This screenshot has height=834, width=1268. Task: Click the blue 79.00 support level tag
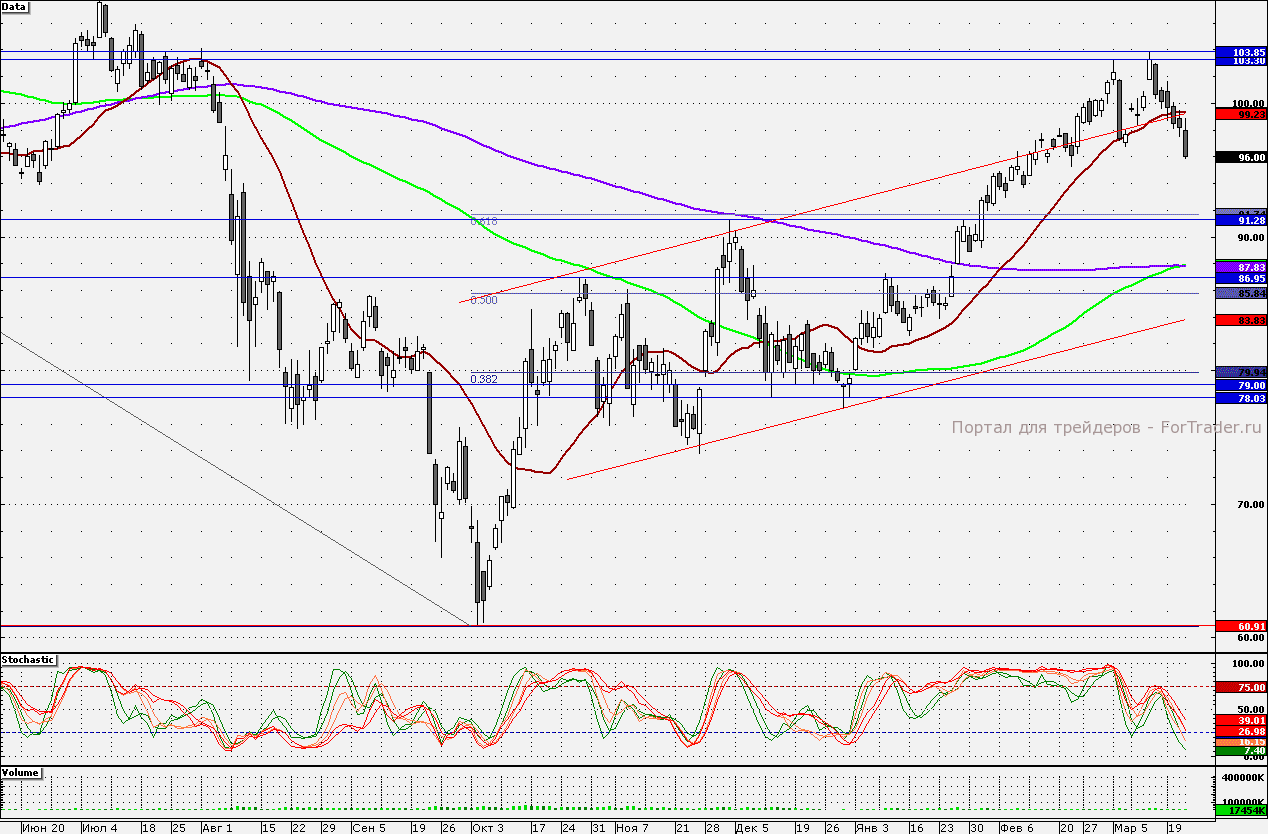click(x=1239, y=385)
